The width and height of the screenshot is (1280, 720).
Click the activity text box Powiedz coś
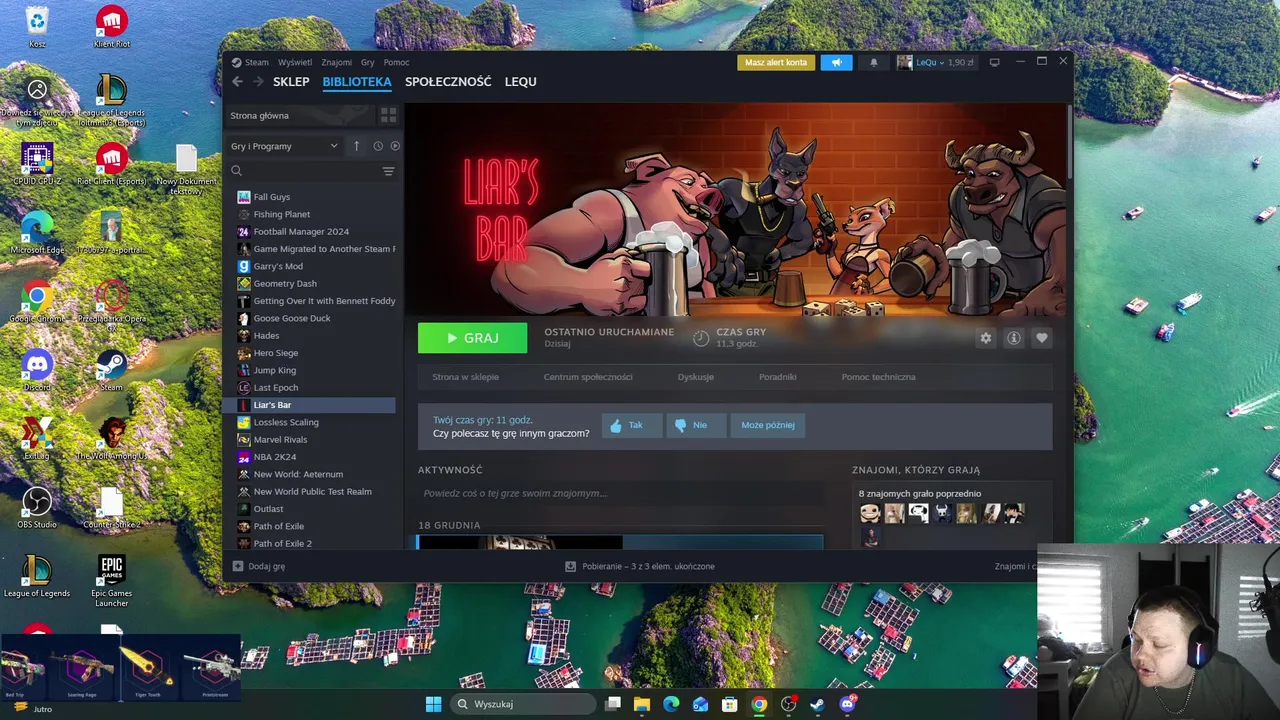click(x=620, y=493)
